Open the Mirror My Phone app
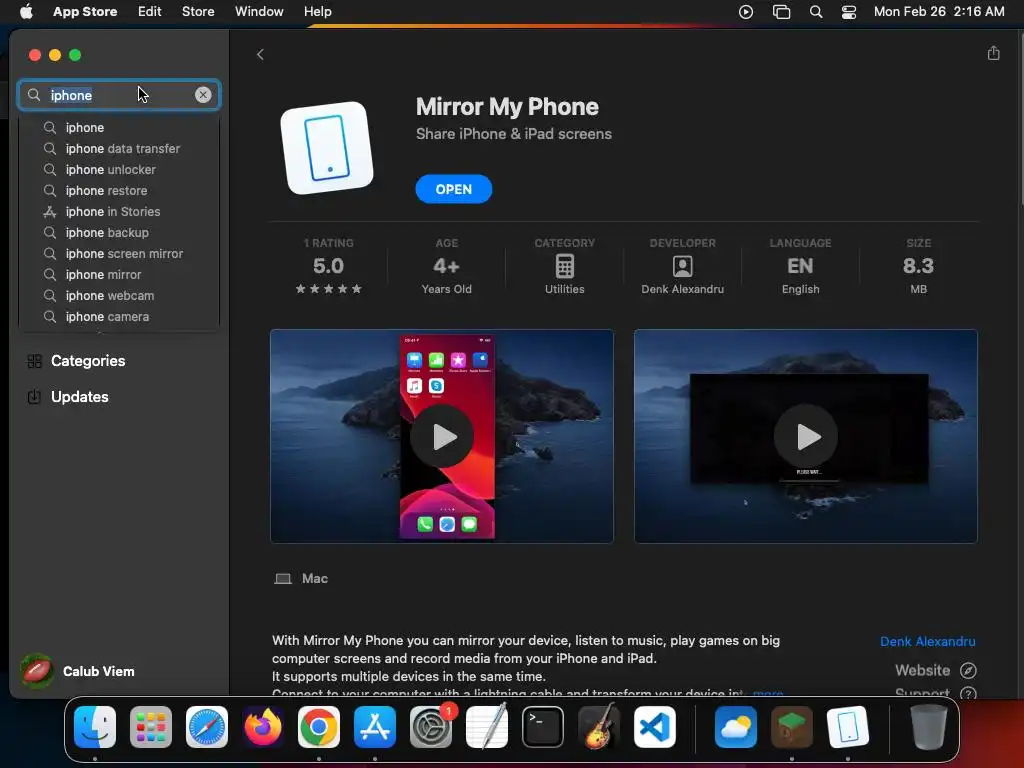Viewport: 1024px width, 768px height. [x=453, y=189]
